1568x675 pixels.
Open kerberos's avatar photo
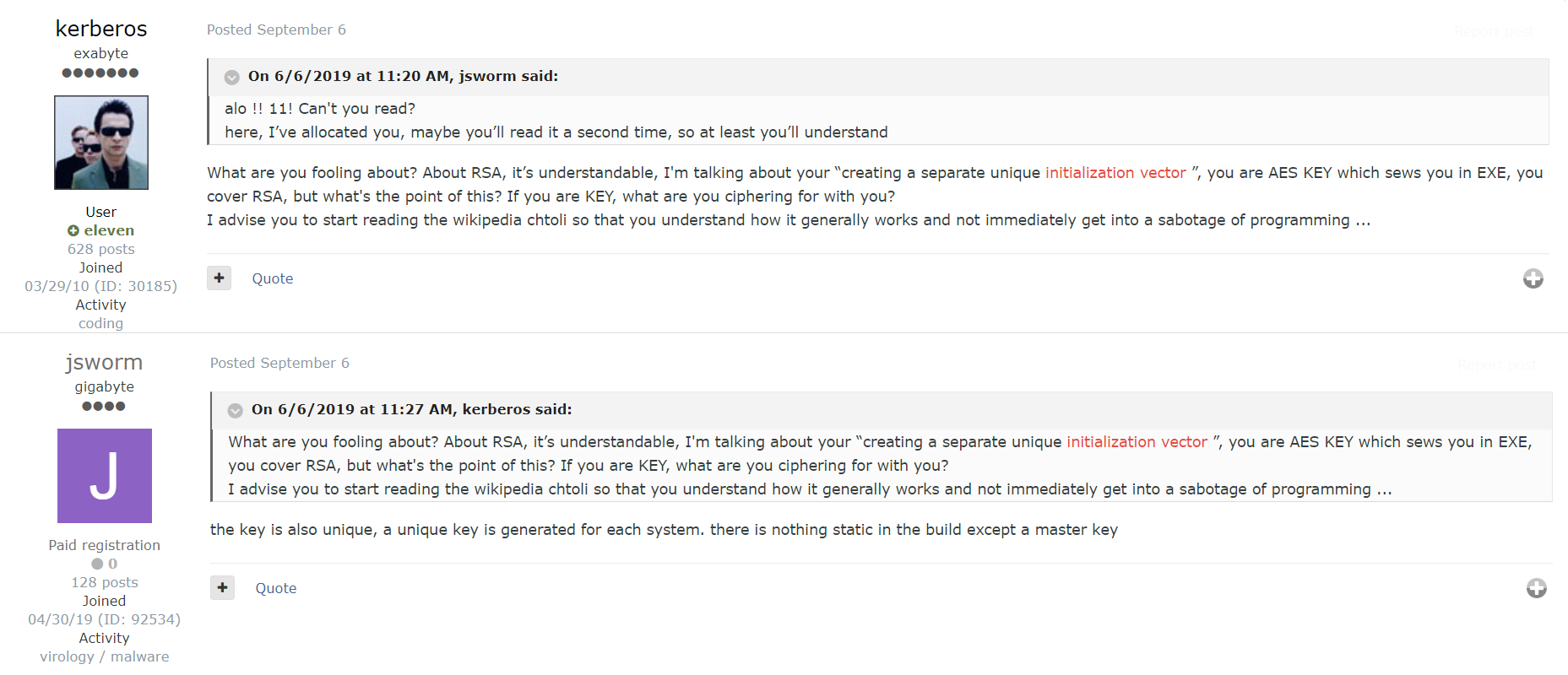100,142
